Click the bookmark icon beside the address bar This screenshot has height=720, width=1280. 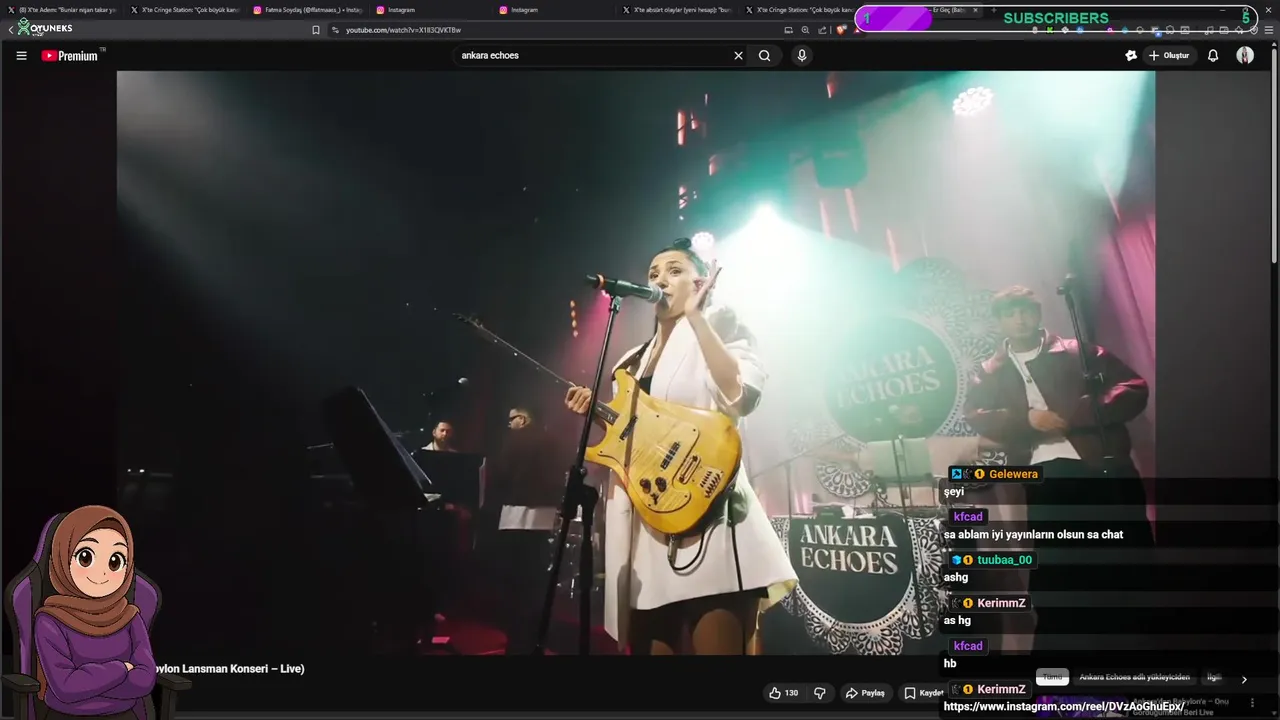point(316,30)
